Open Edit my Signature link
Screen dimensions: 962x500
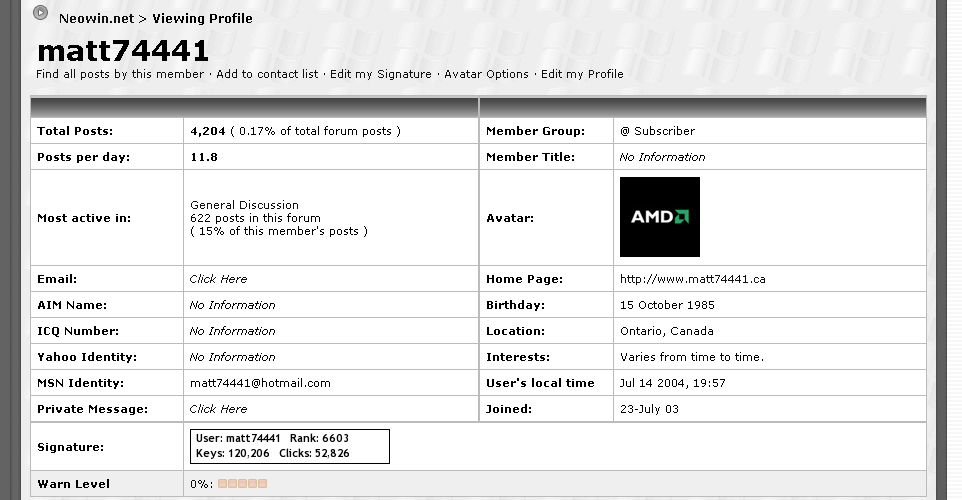click(x=381, y=74)
